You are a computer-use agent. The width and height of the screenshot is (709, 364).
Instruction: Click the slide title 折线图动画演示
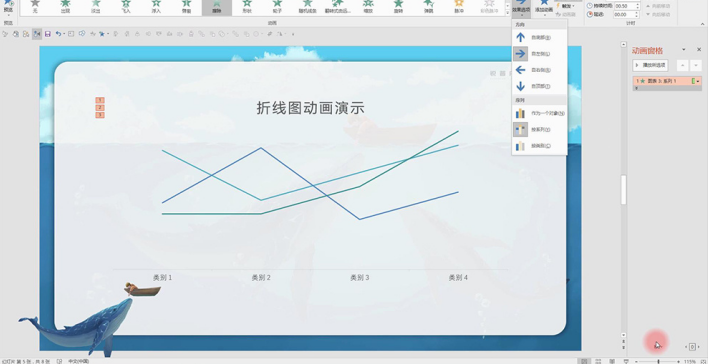tap(311, 108)
